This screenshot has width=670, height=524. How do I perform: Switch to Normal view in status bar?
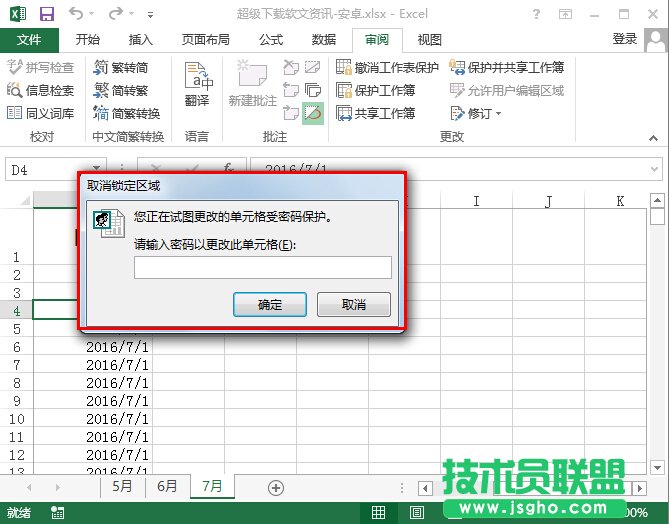[379, 513]
